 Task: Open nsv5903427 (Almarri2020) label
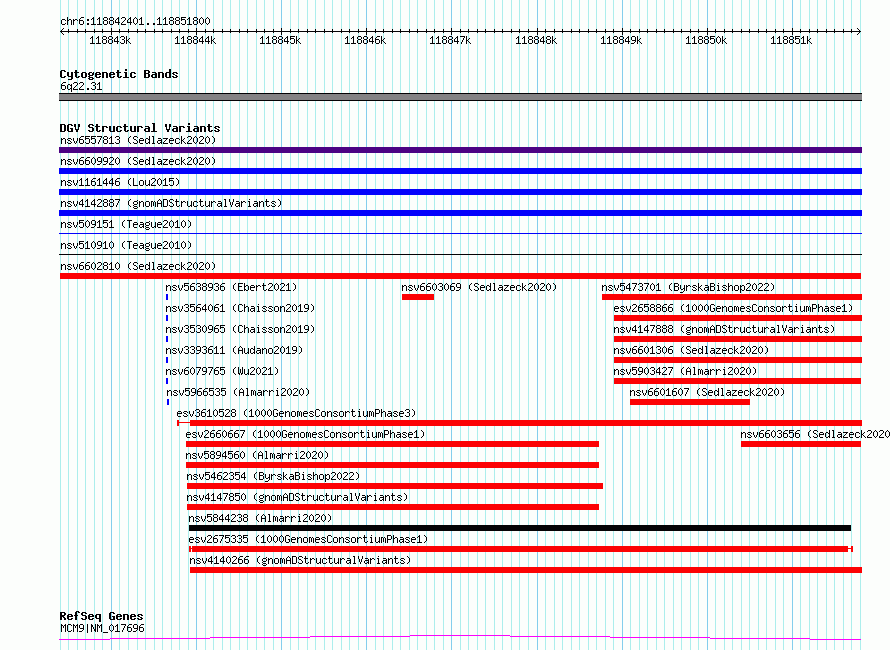pyautogui.click(x=685, y=371)
